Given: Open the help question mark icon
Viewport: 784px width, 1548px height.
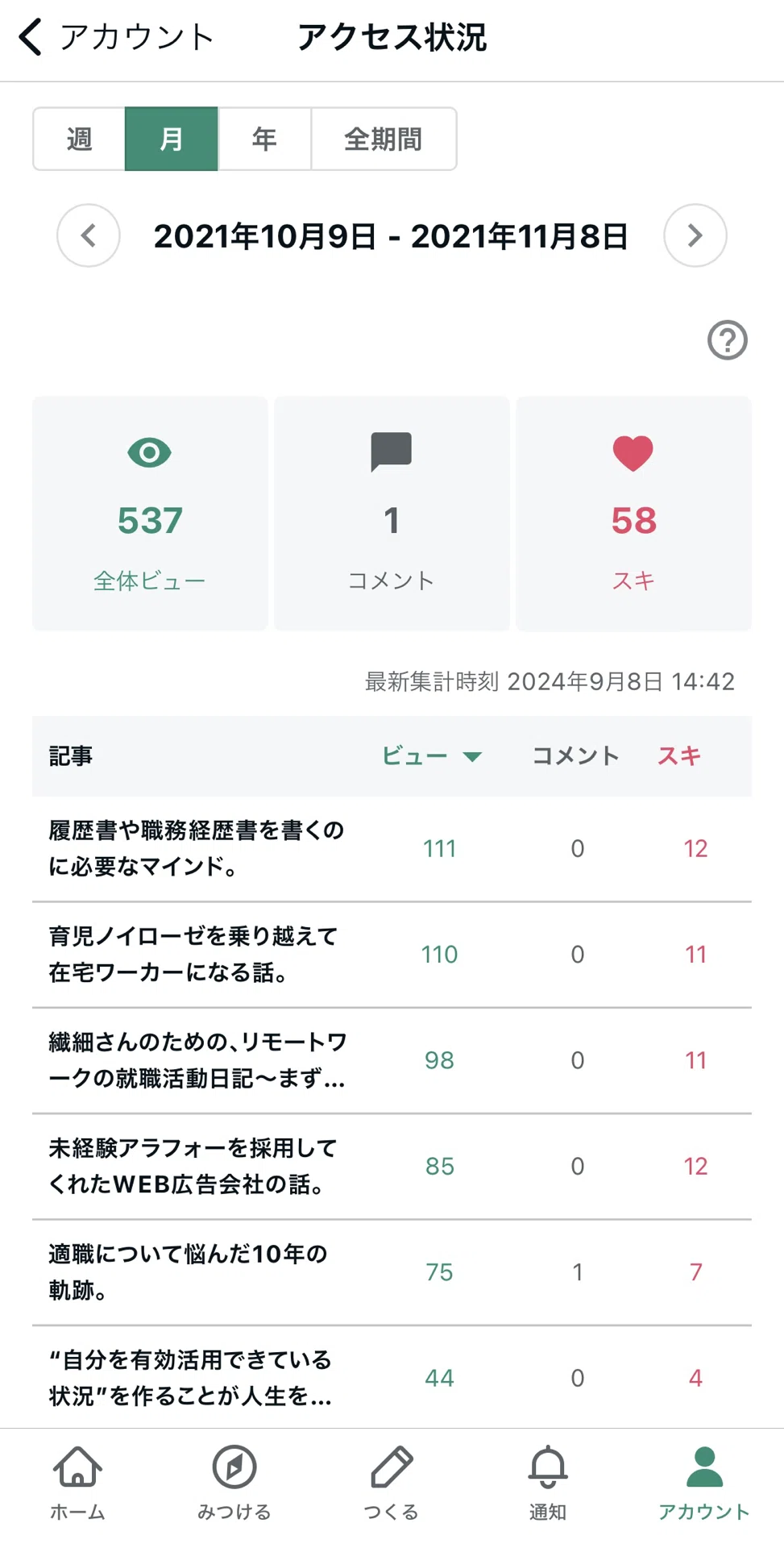Looking at the screenshot, I should point(727,340).
